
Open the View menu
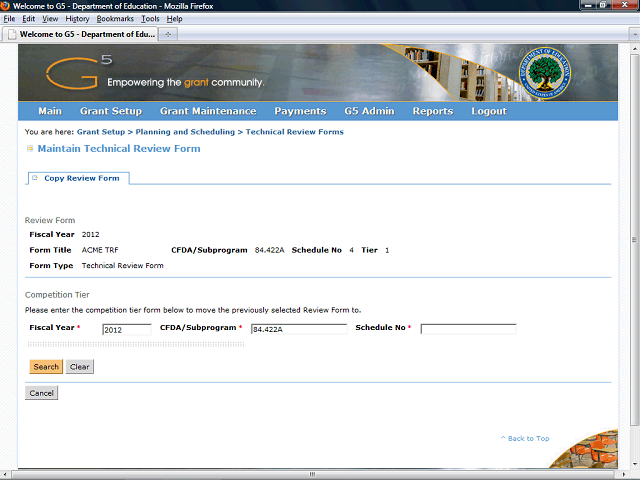click(x=50, y=19)
